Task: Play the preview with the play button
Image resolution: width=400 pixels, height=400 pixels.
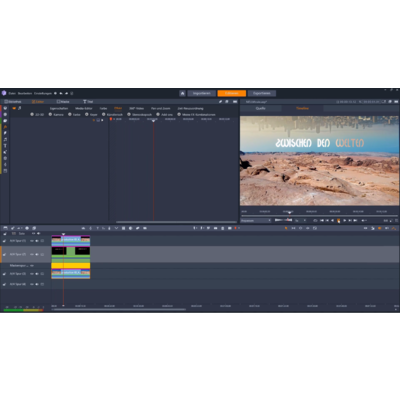Action: click(x=345, y=220)
